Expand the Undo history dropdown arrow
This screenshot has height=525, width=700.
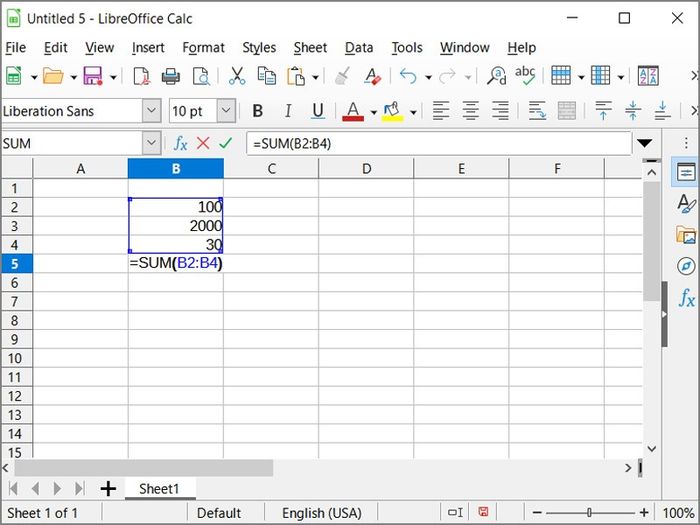(x=428, y=78)
